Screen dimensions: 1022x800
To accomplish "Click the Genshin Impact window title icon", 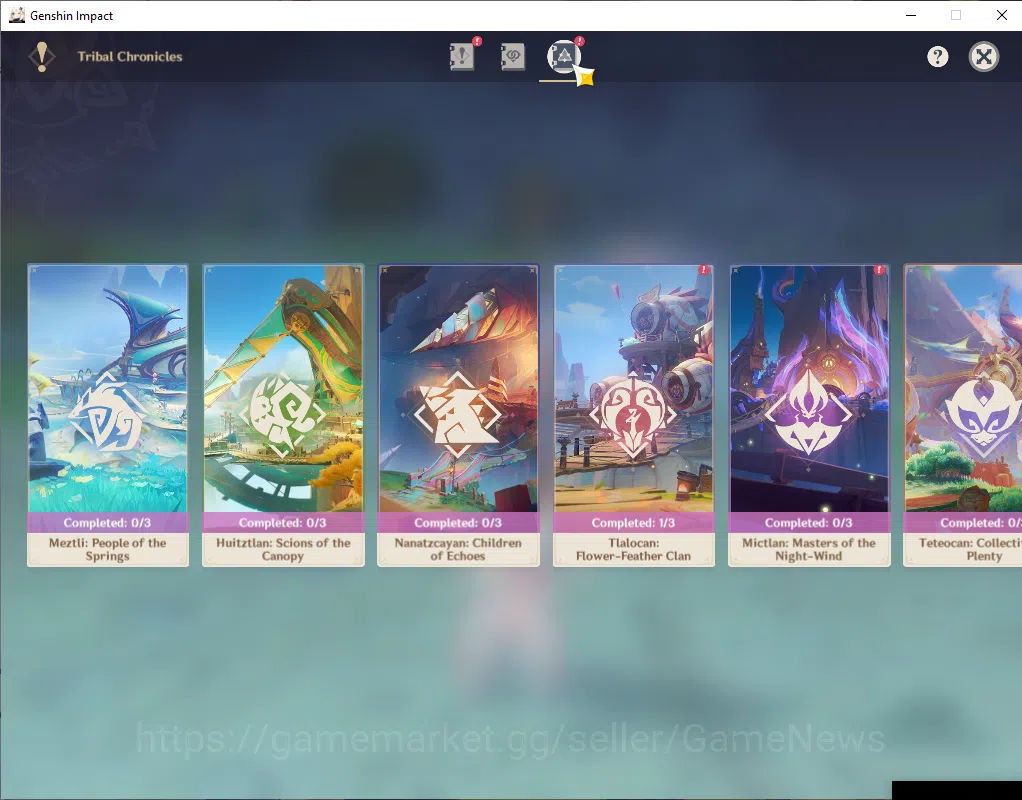I will tap(17, 15).
